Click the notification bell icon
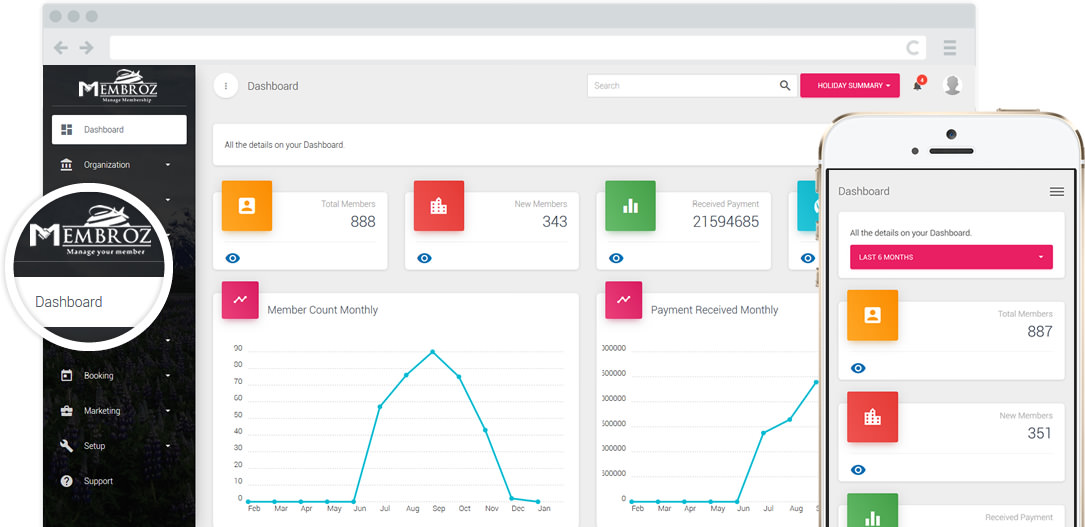1085x527 pixels. pos(917,86)
